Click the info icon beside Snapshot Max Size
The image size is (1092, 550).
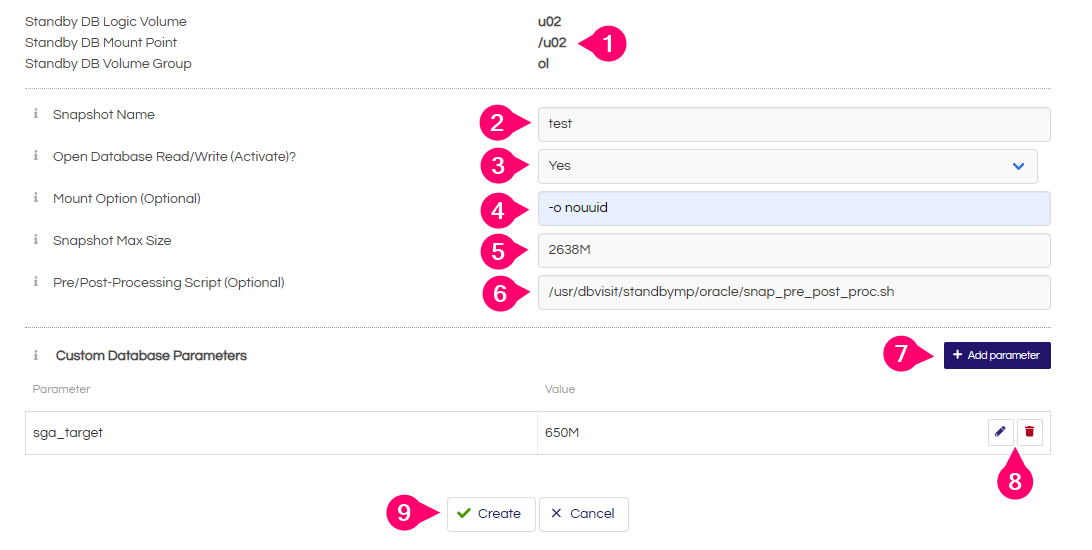(x=36, y=239)
